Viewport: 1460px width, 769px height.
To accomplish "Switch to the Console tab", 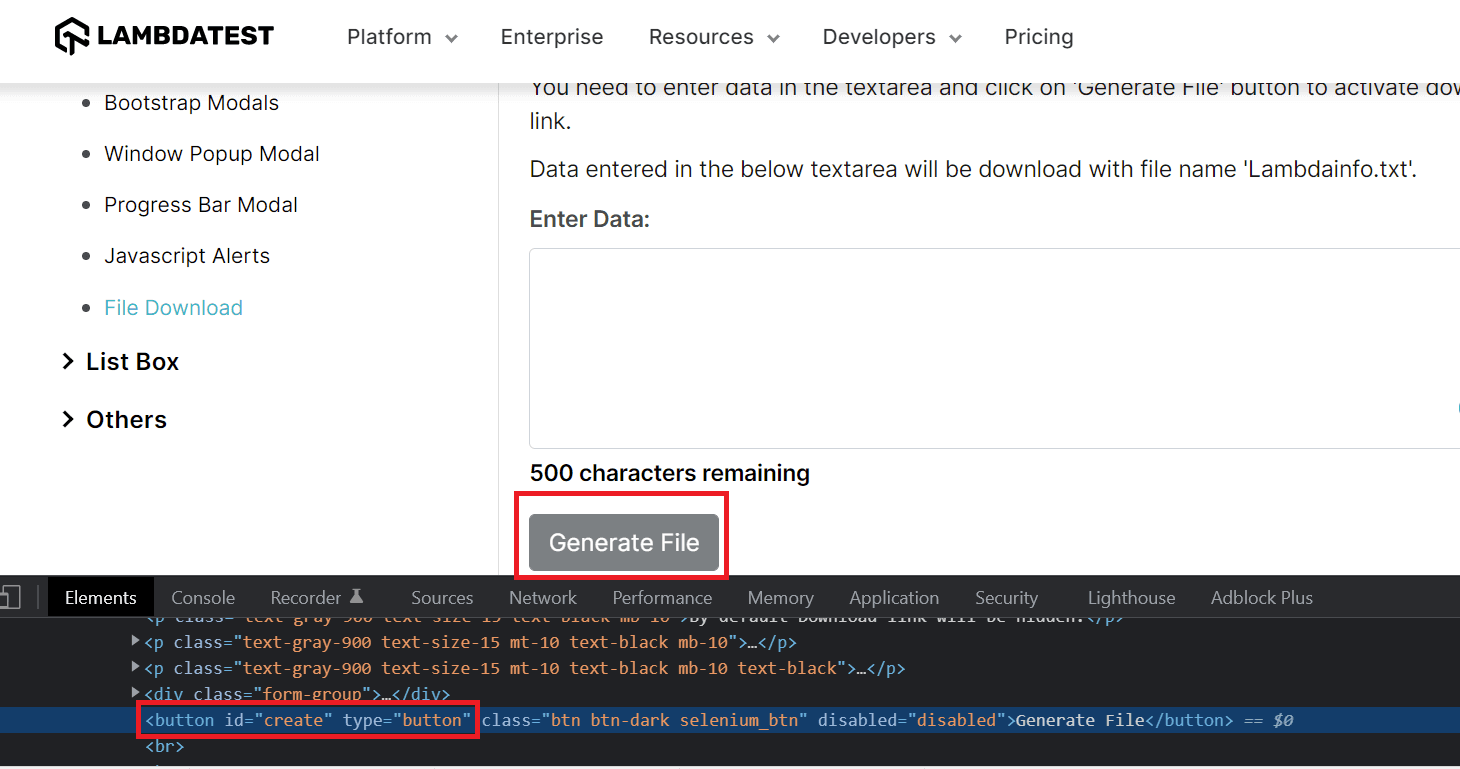I will (x=203, y=597).
